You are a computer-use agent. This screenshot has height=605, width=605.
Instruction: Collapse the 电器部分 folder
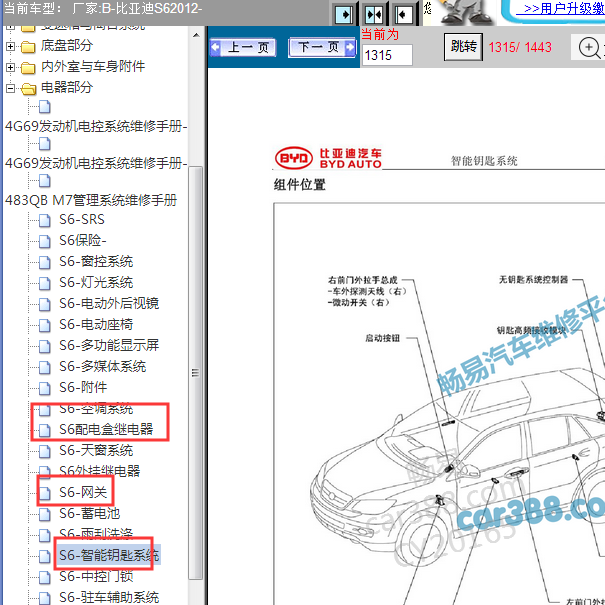[10, 88]
